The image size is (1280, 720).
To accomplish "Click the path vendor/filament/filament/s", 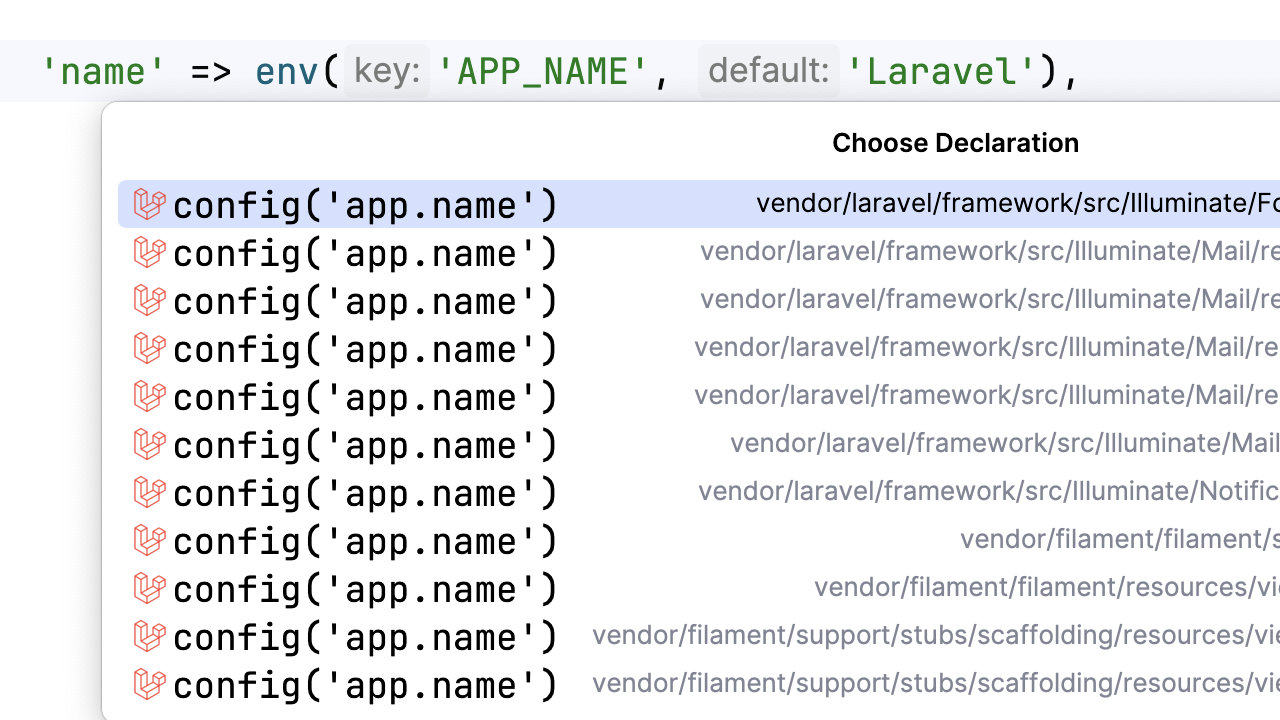I will pyautogui.click(x=1120, y=540).
